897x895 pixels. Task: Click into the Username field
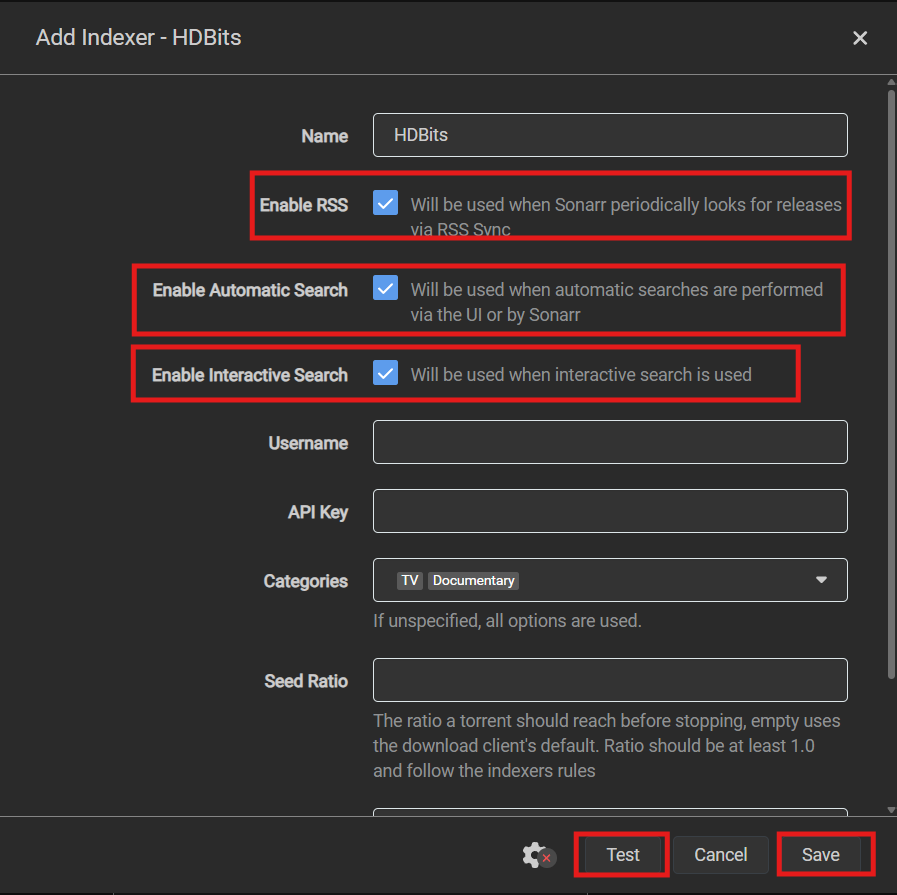point(610,442)
